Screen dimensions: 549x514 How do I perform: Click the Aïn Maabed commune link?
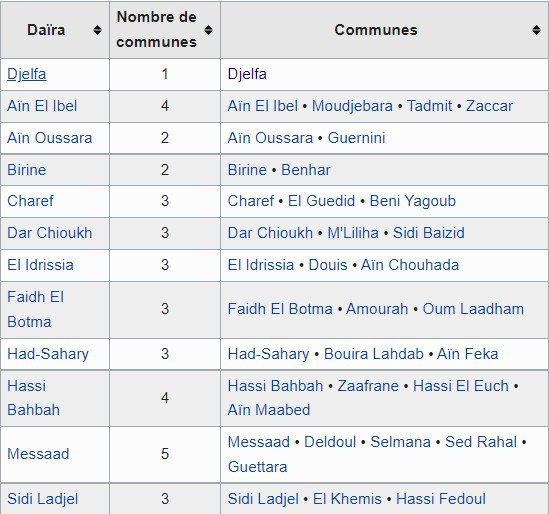coord(269,410)
